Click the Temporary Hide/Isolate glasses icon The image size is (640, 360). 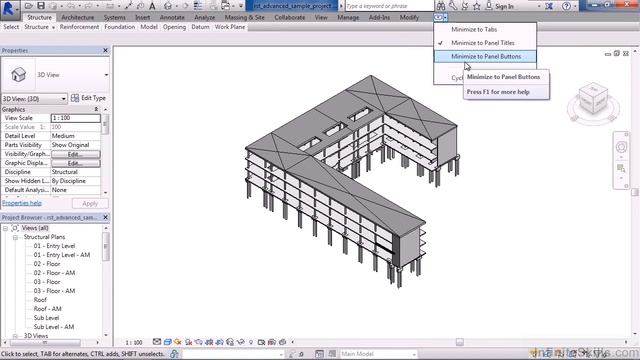pos(241,342)
